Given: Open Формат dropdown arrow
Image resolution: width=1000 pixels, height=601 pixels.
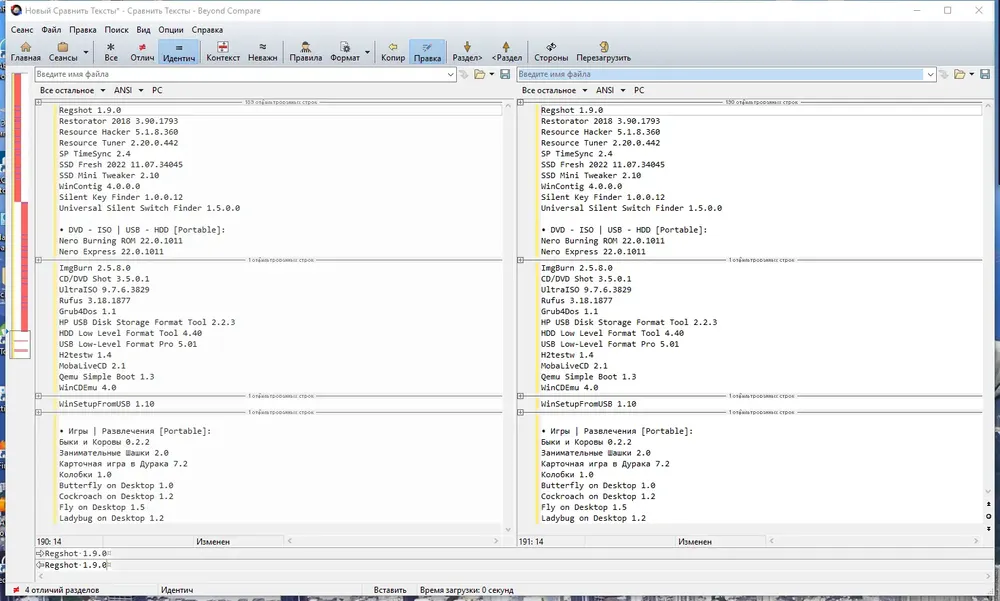Looking at the screenshot, I should 367,52.
